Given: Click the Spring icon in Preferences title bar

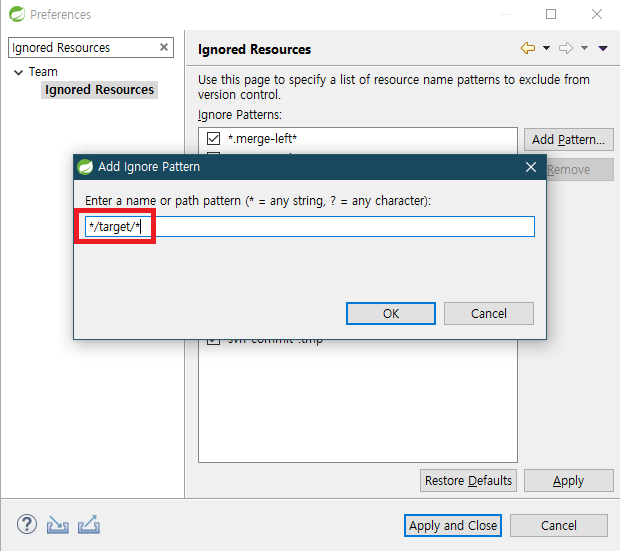Looking at the screenshot, I should pyautogui.click(x=17, y=14).
